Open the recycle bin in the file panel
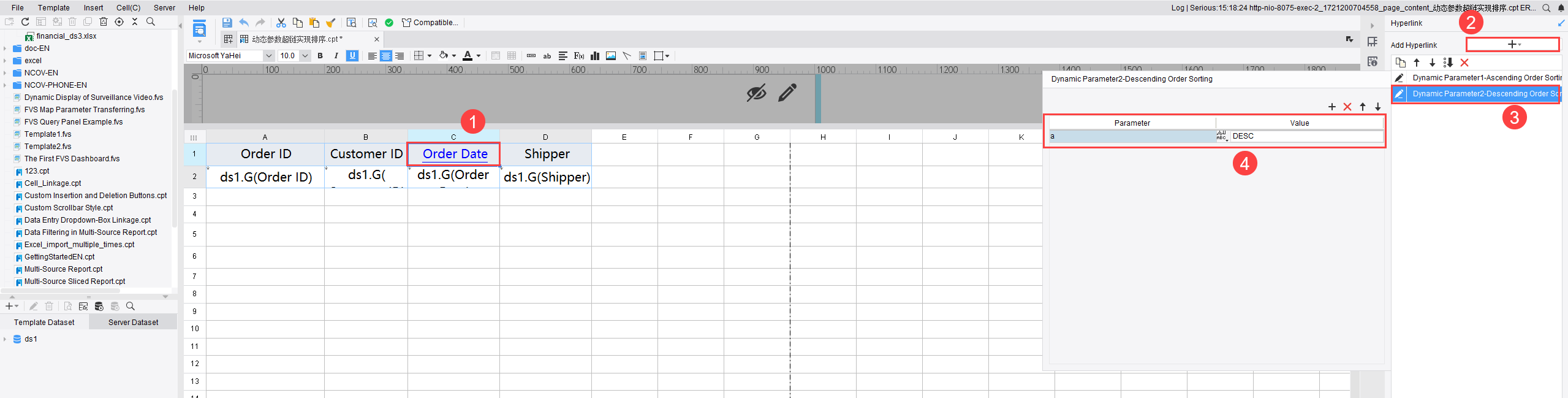The image size is (1568, 398). 104,21
